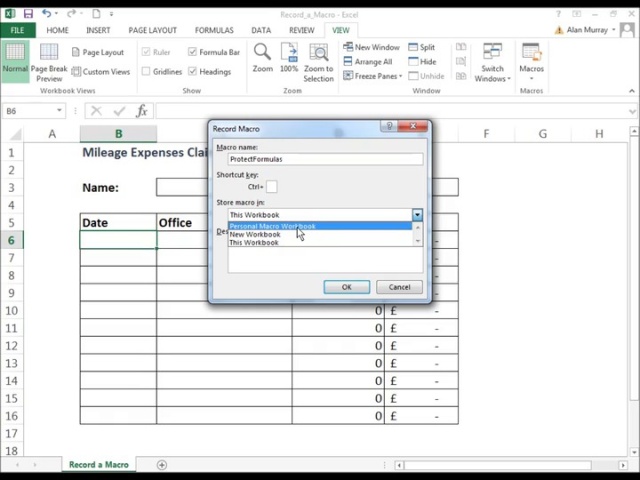Image resolution: width=640 pixels, height=480 pixels.
Task: Set zoom to 100% icon
Action: 289,54
